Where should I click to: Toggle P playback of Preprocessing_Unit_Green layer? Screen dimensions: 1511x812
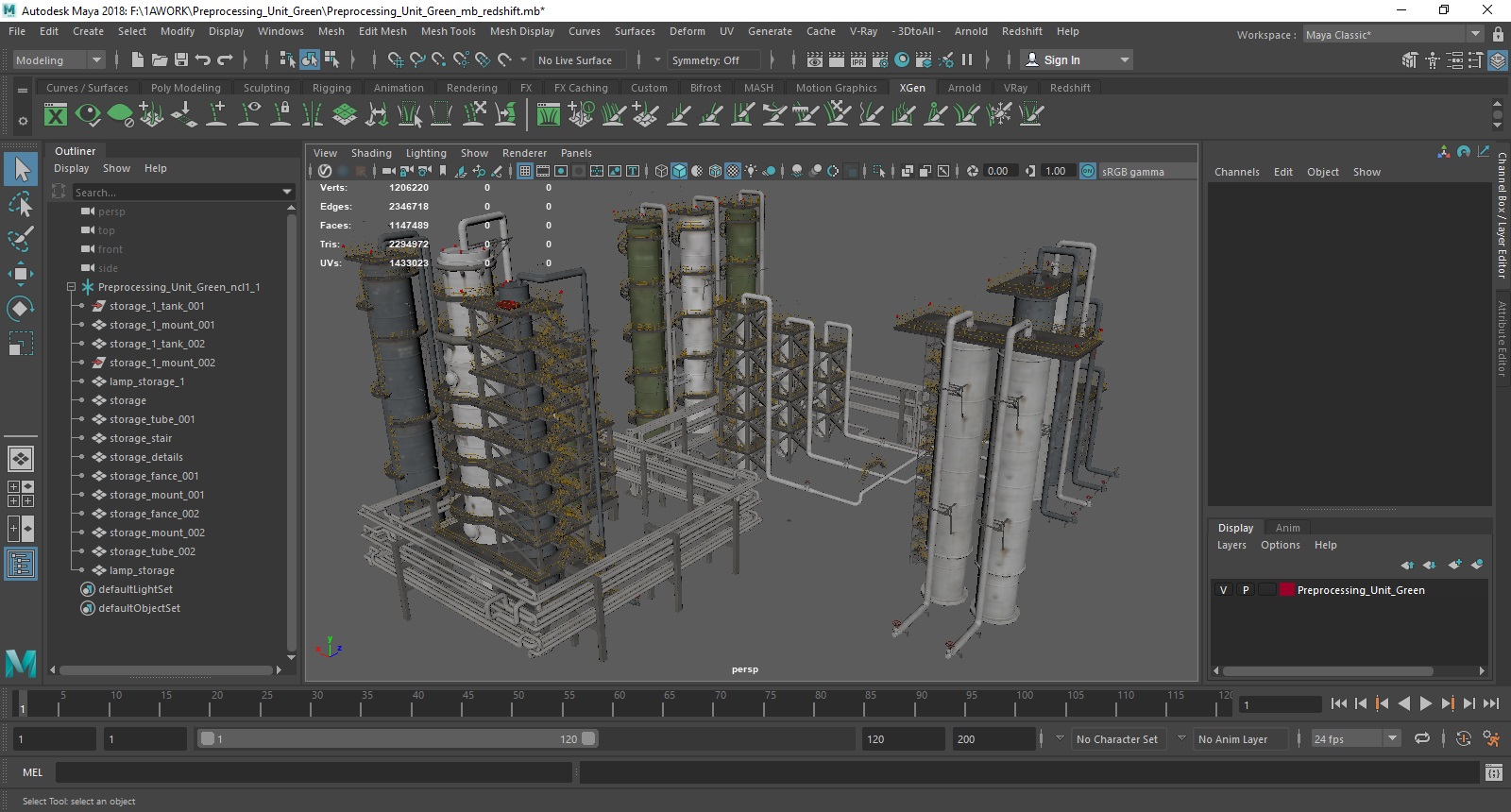(1246, 590)
